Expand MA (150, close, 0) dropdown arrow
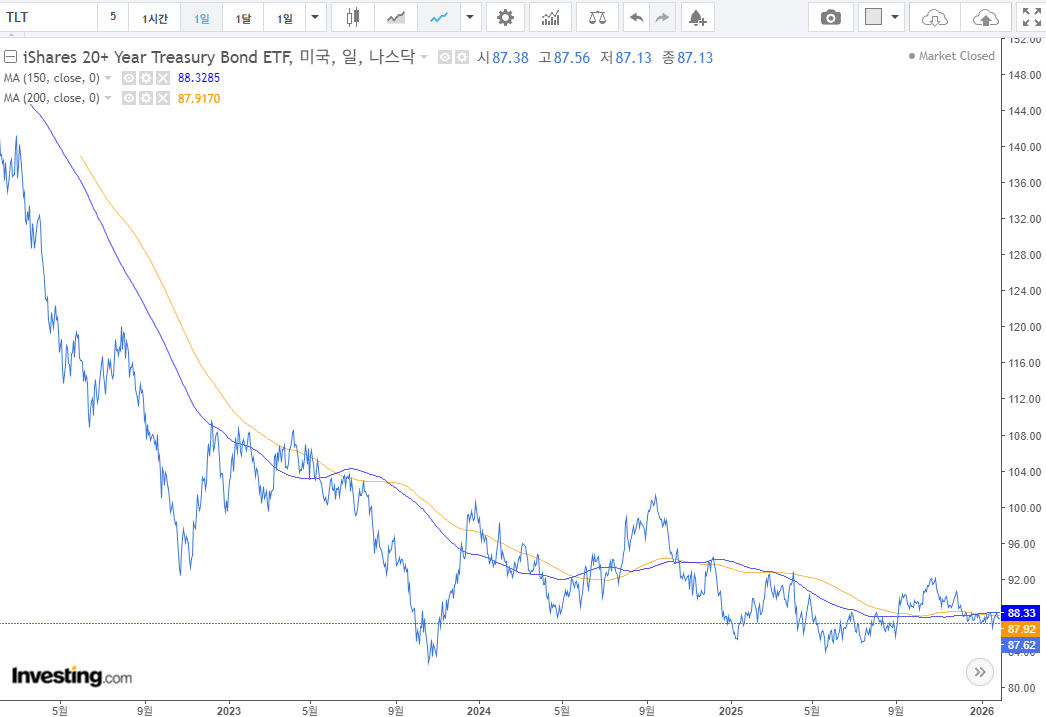The width and height of the screenshot is (1046, 717). [108, 78]
